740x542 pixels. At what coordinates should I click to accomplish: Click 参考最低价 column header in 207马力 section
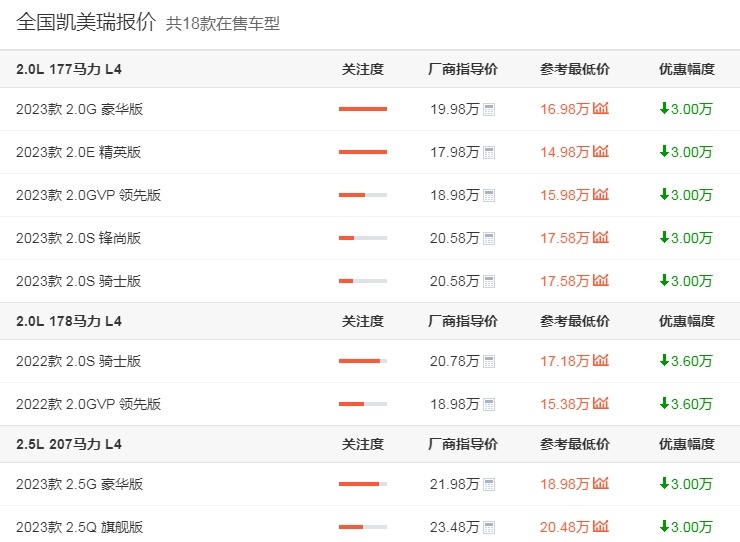(575, 444)
